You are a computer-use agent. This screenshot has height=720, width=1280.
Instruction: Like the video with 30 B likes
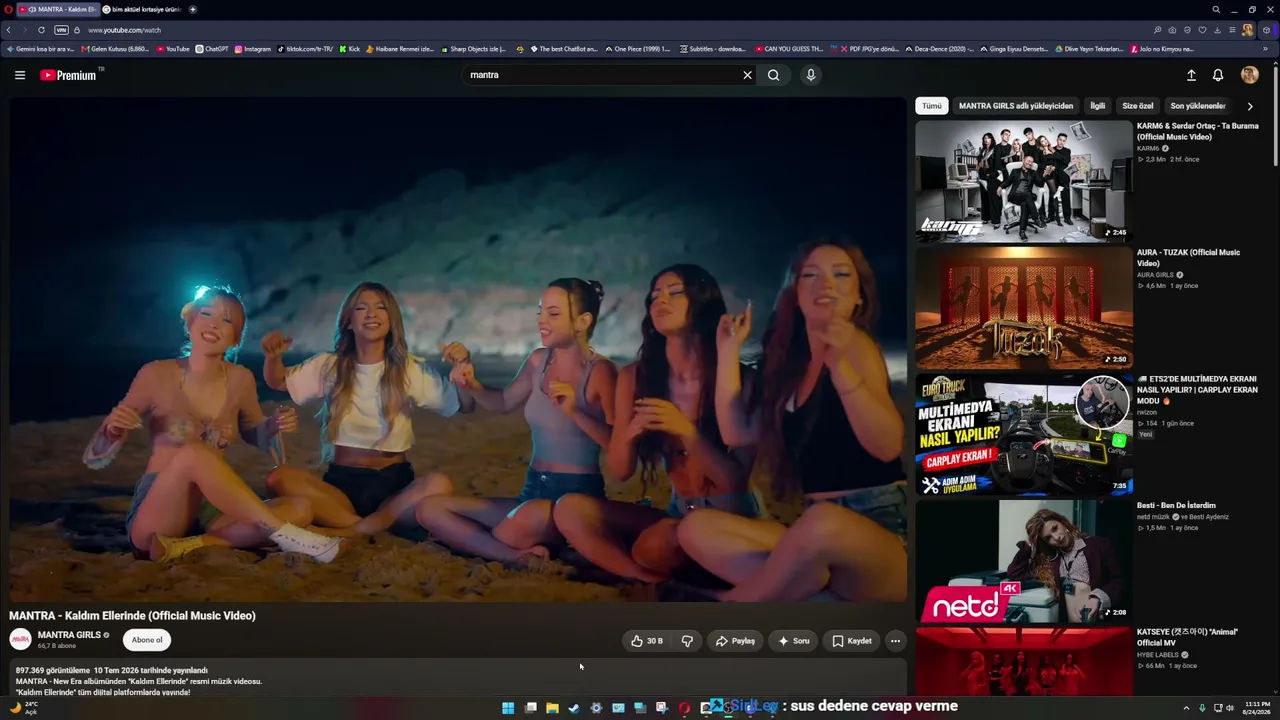pos(646,641)
